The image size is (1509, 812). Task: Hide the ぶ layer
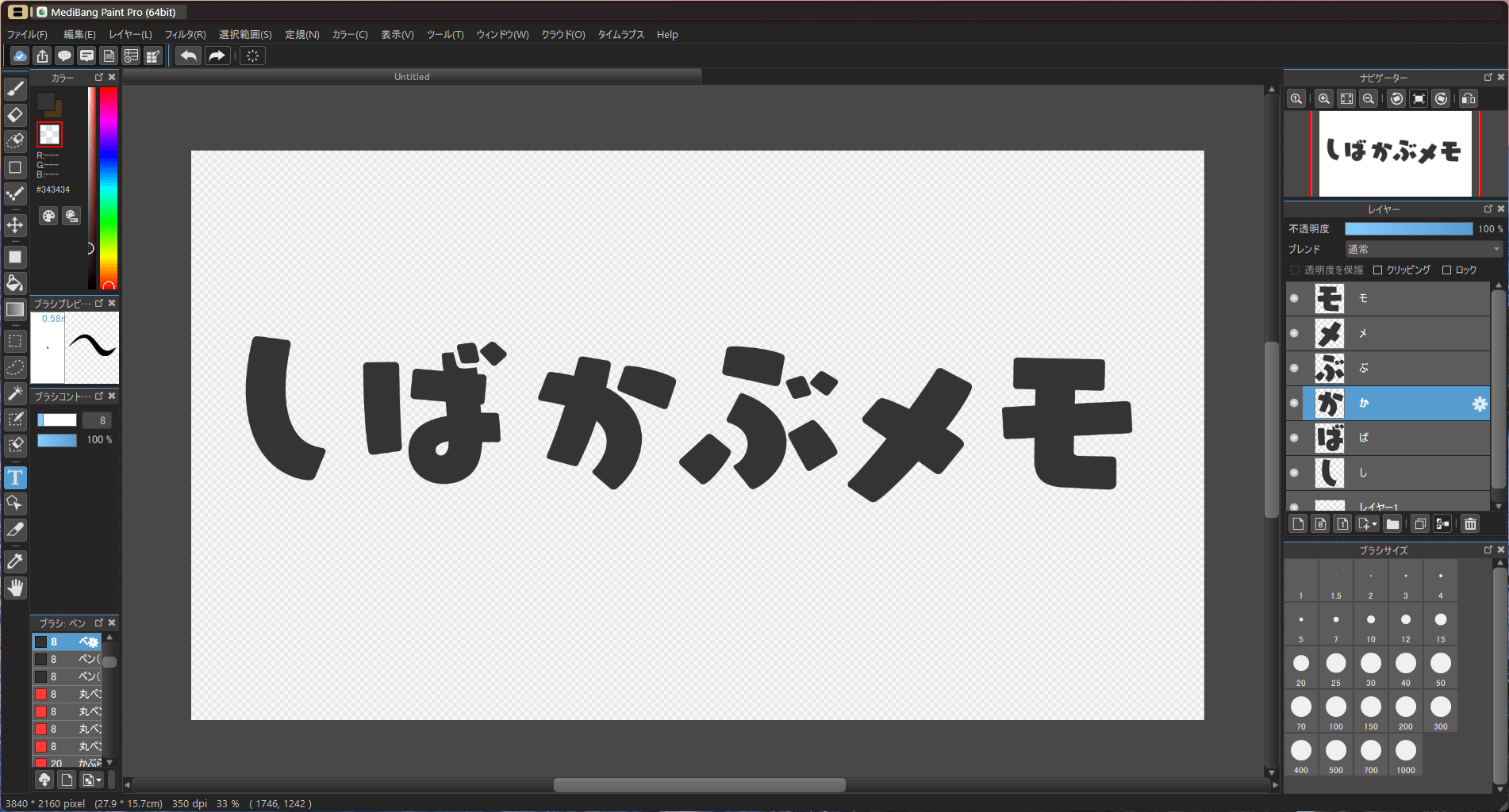click(x=1295, y=367)
